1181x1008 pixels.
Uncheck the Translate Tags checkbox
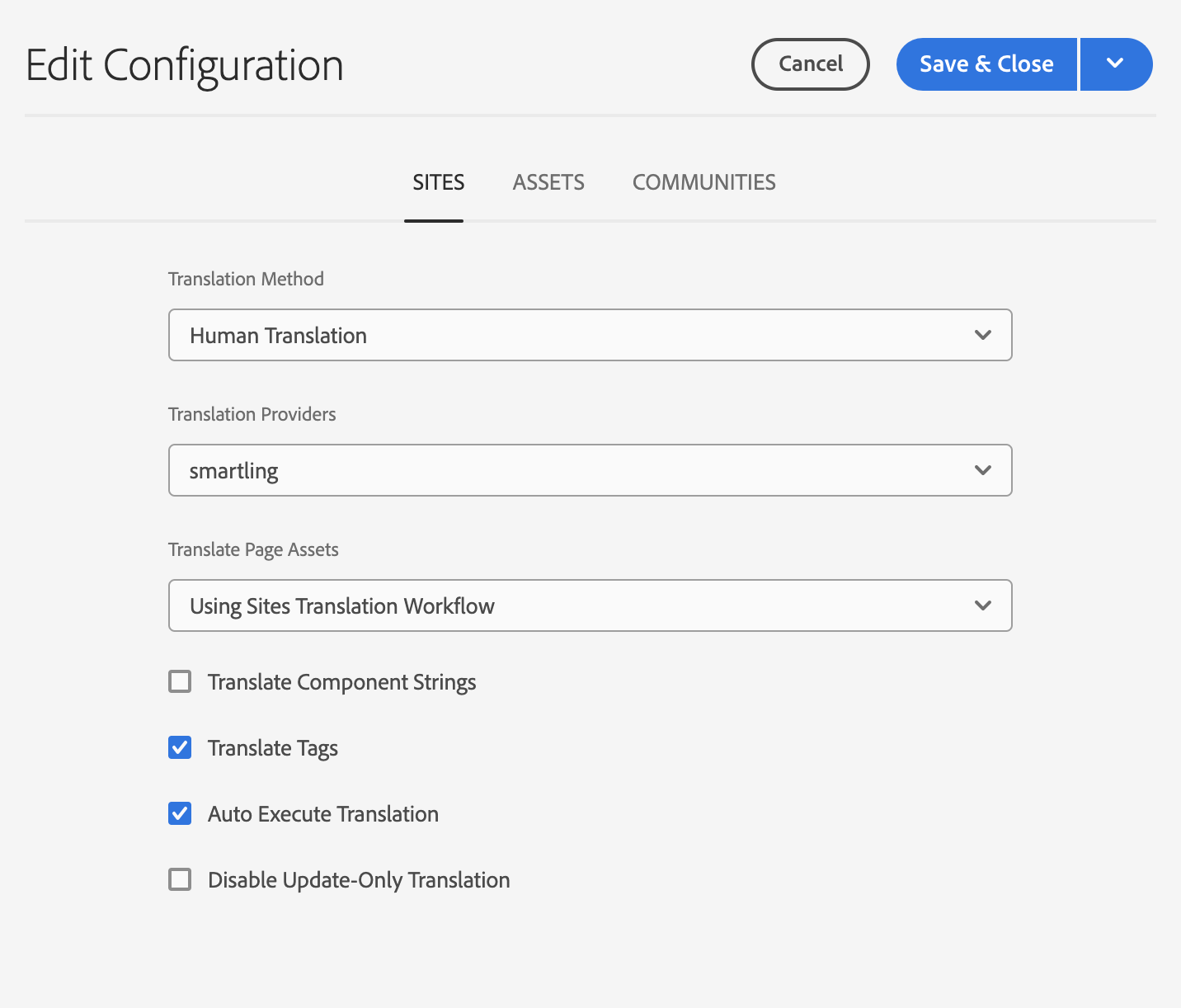pyautogui.click(x=180, y=747)
